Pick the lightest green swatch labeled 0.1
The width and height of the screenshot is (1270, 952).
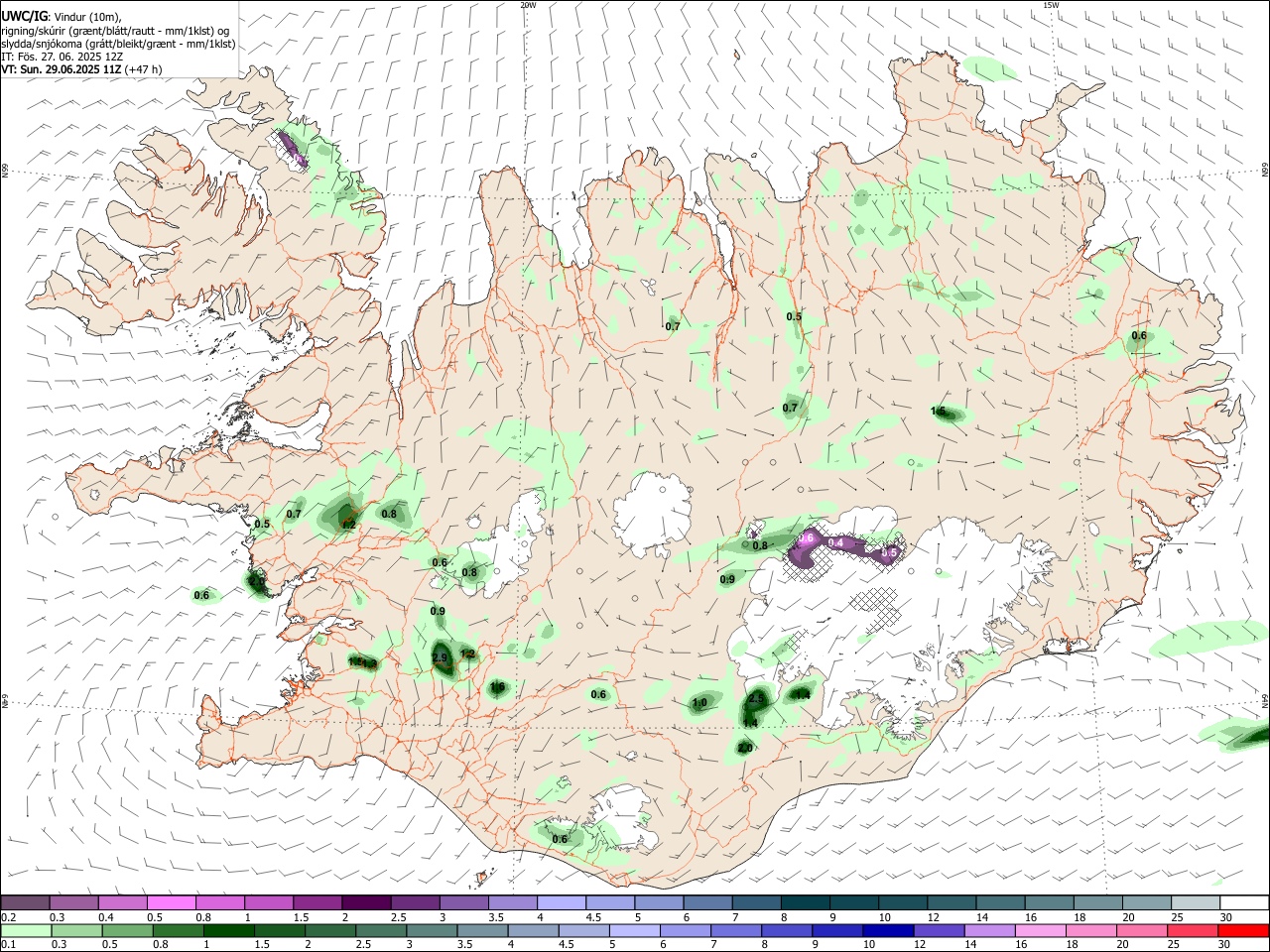(26, 930)
